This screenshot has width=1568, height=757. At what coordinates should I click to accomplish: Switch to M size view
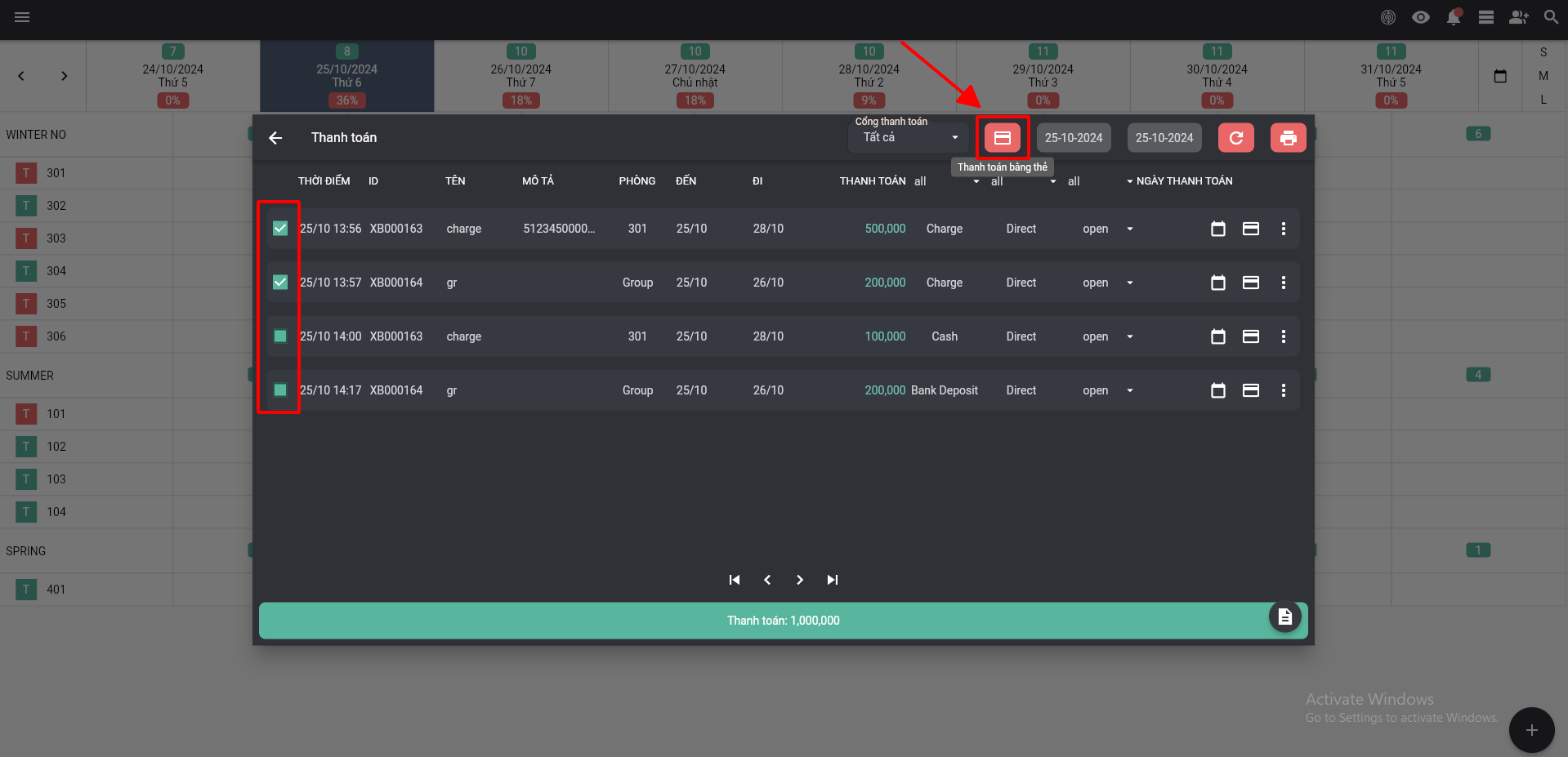click(x=1543, y=76)
